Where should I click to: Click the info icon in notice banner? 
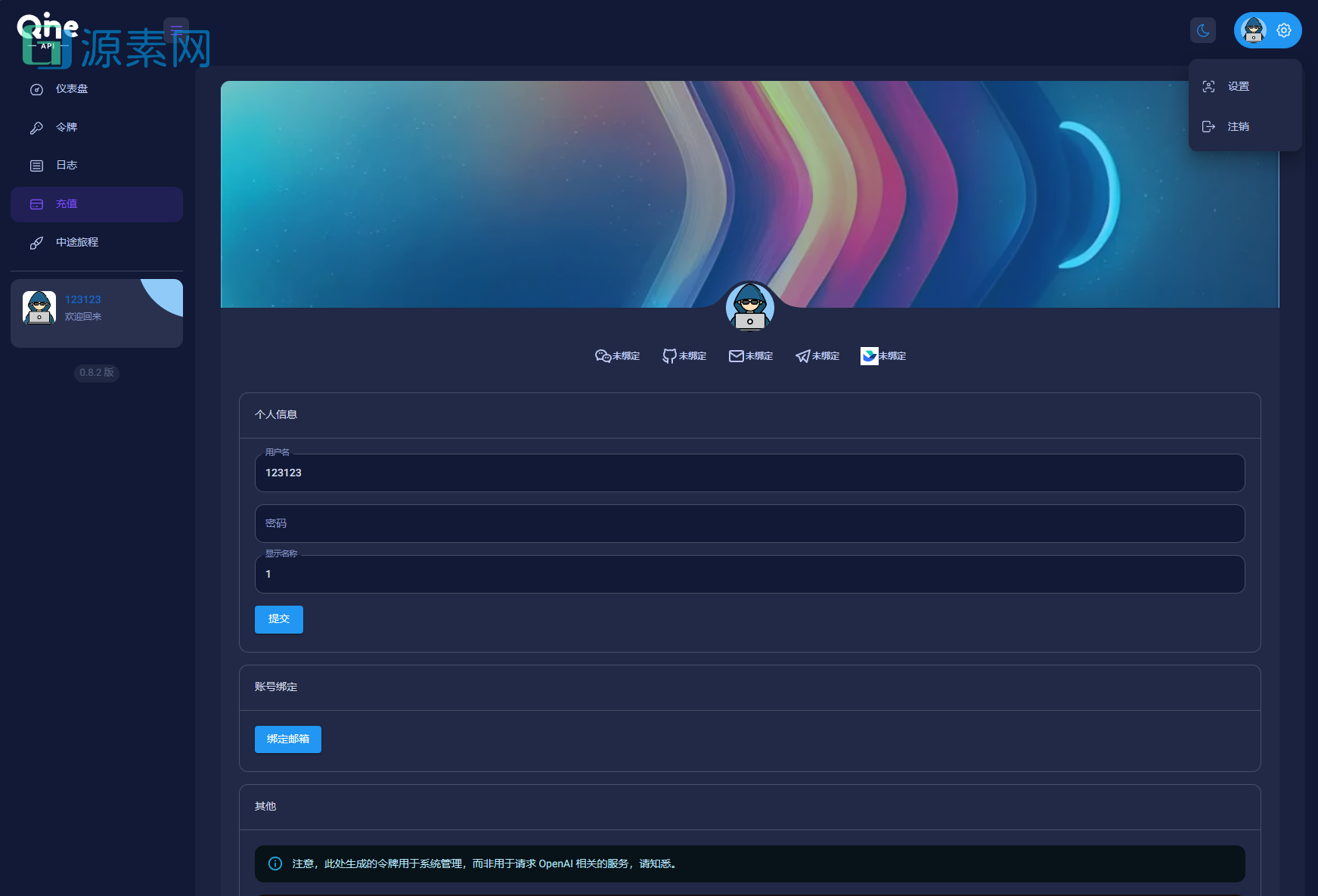click(275, 863)
